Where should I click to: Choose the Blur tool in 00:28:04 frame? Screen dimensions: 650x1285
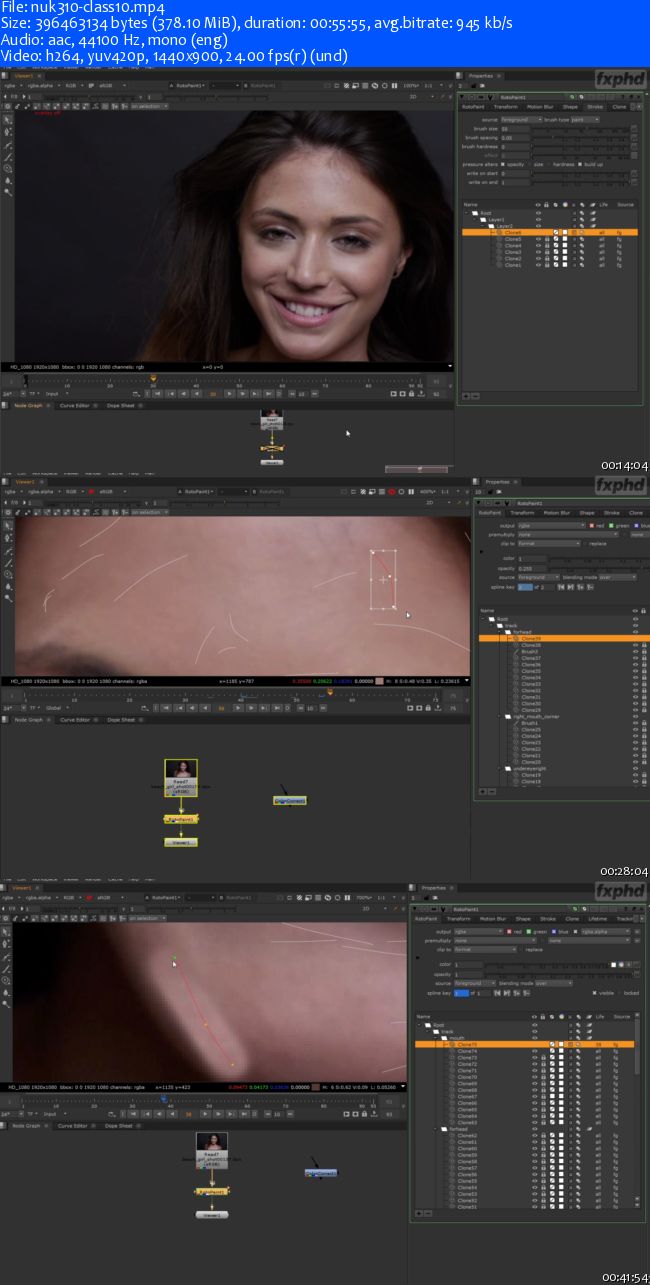coord(7,587)
